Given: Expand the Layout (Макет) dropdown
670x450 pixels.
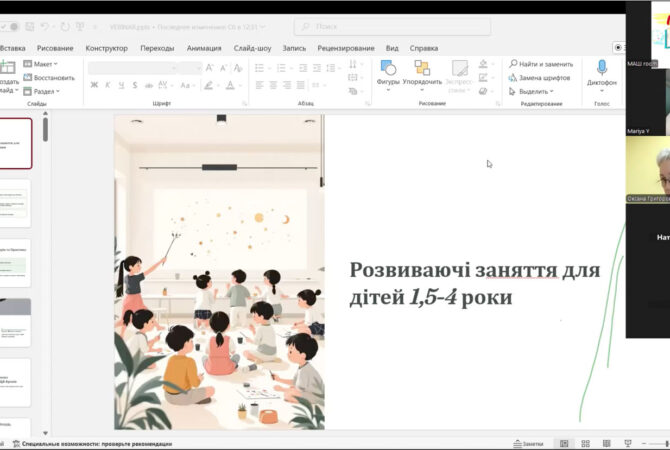Looking at the screenshot, I should click(x=42, y=64).
